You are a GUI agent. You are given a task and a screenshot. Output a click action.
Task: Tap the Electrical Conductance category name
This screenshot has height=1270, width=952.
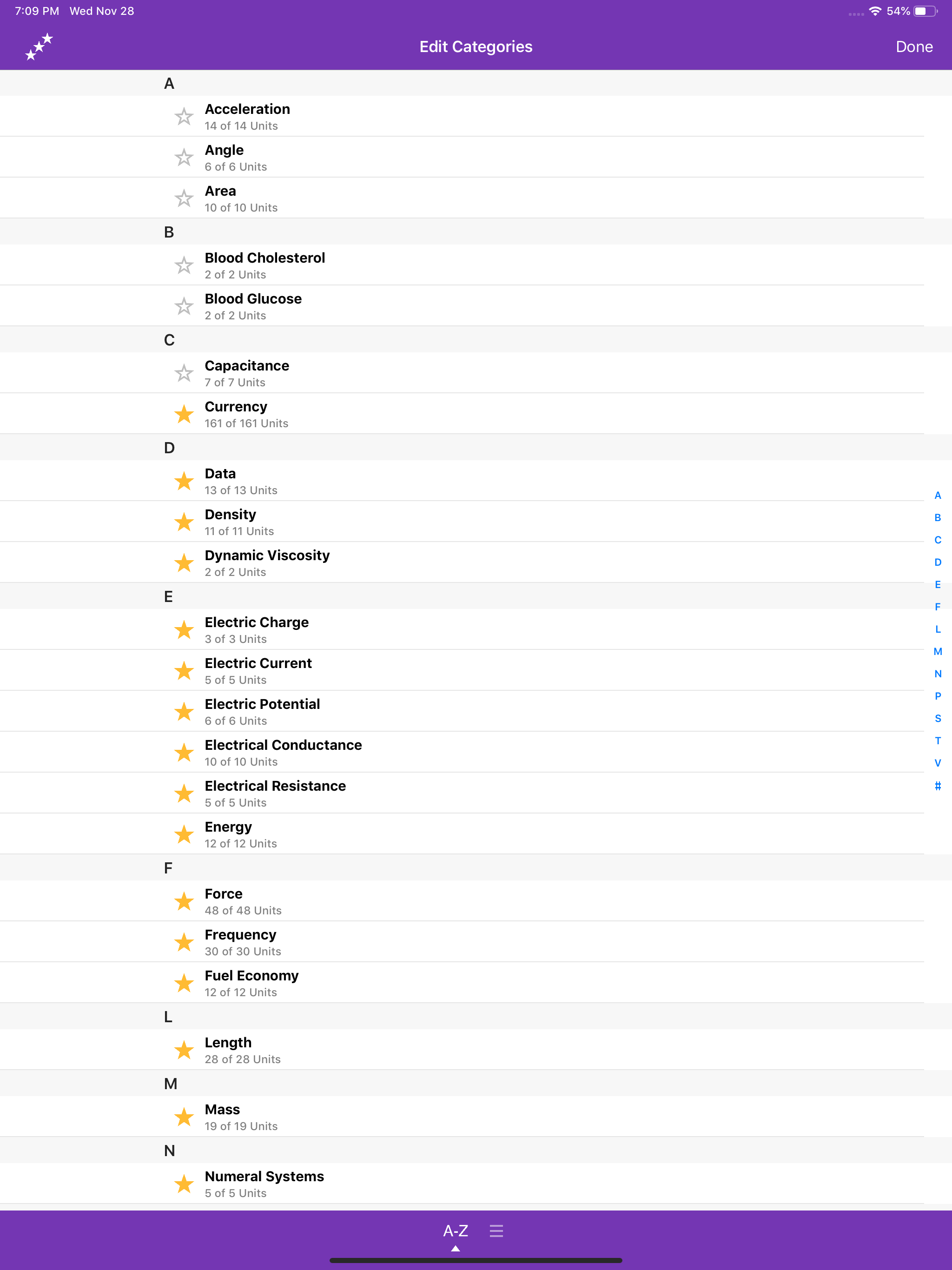(283, 745)
